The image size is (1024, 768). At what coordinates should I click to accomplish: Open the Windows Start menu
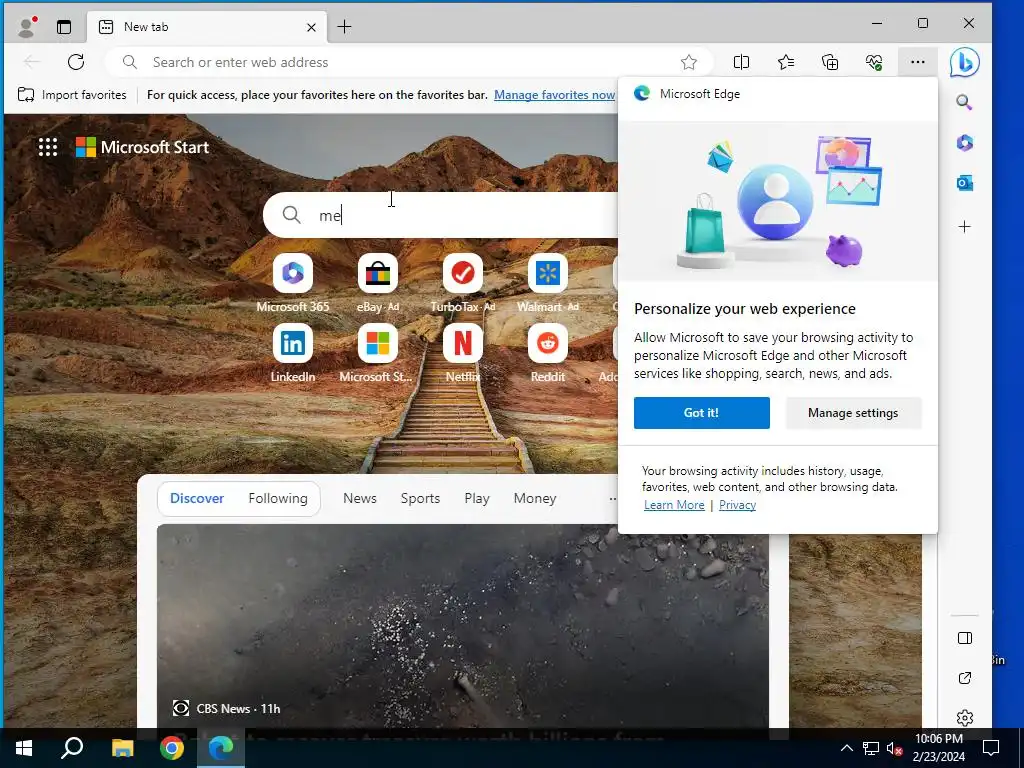24,748
